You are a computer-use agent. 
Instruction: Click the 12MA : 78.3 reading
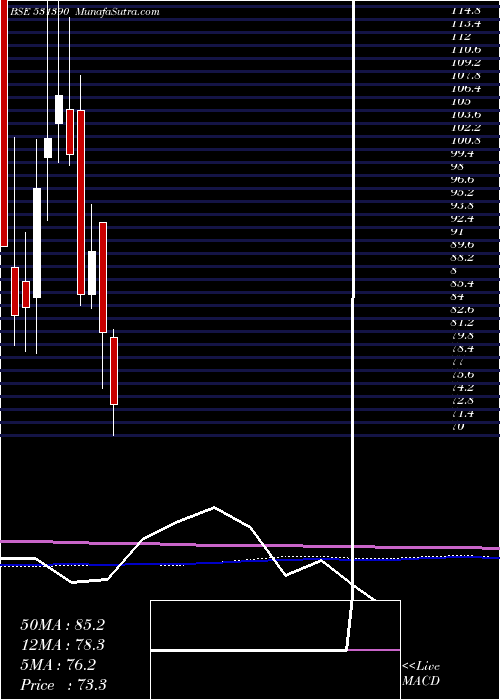(x=62, y=645)
